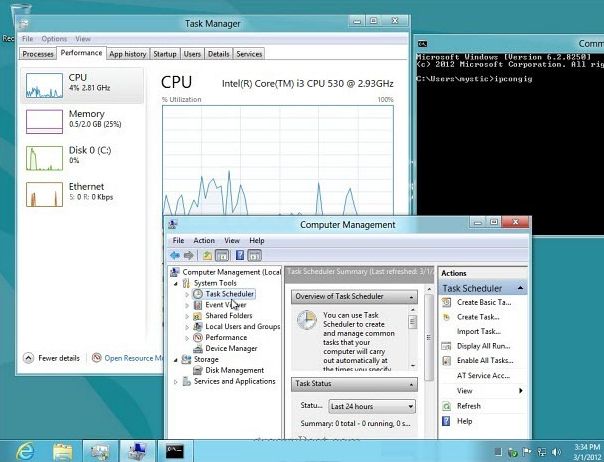Select the Memory mini graph in Task Manager
The height and width of the screenshot is (462, 604).
[x=44, y=121]
